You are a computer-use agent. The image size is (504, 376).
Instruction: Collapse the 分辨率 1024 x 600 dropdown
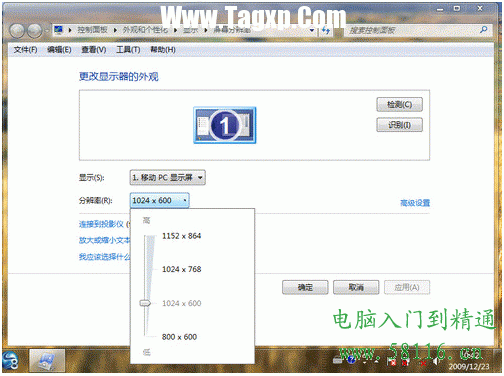click(x=159, y=201)
